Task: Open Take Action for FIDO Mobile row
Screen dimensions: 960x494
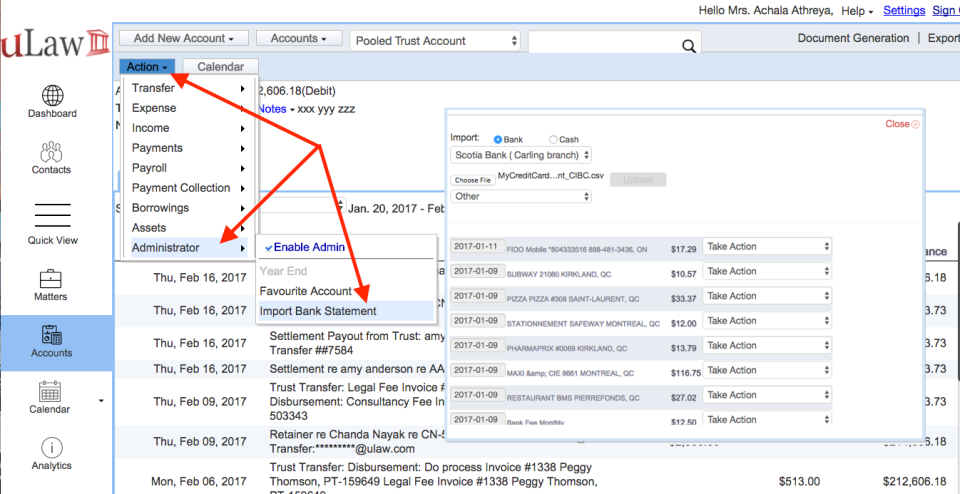Action: click(767, 246)
